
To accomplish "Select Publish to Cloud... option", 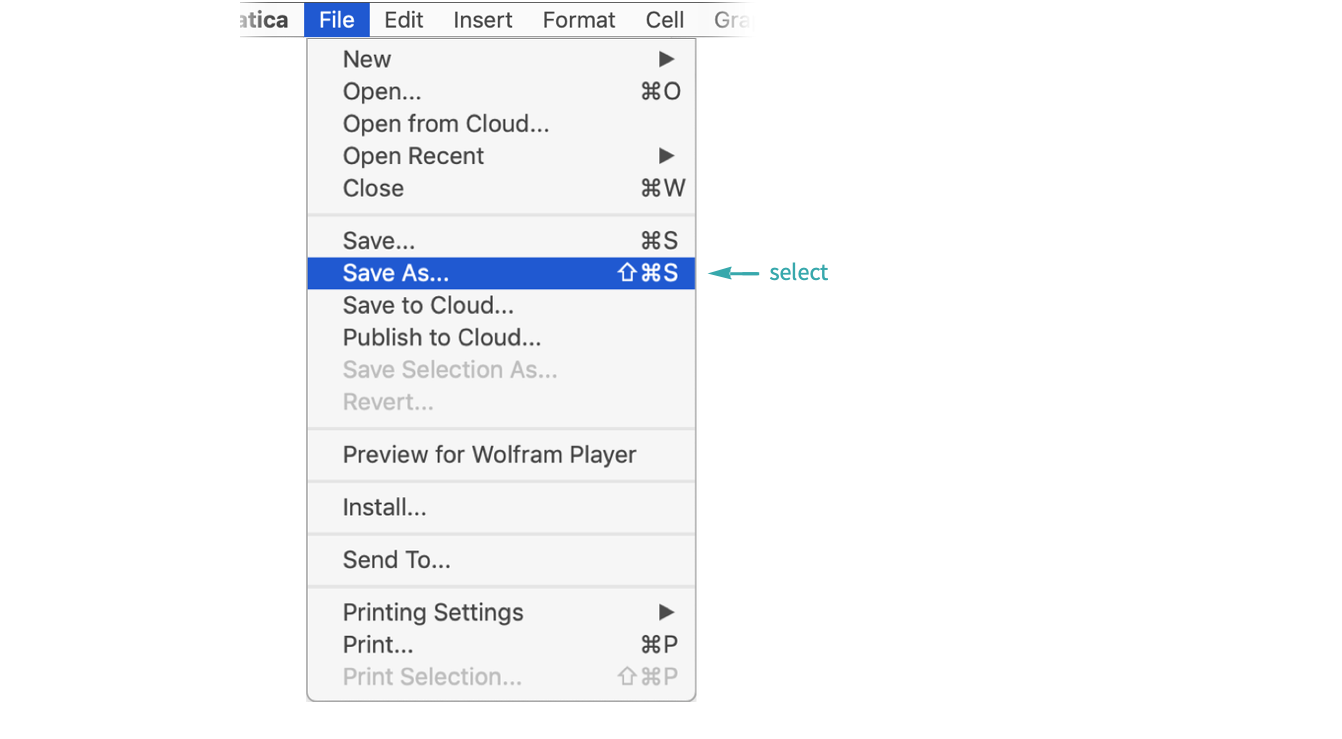I will [501, 337].
